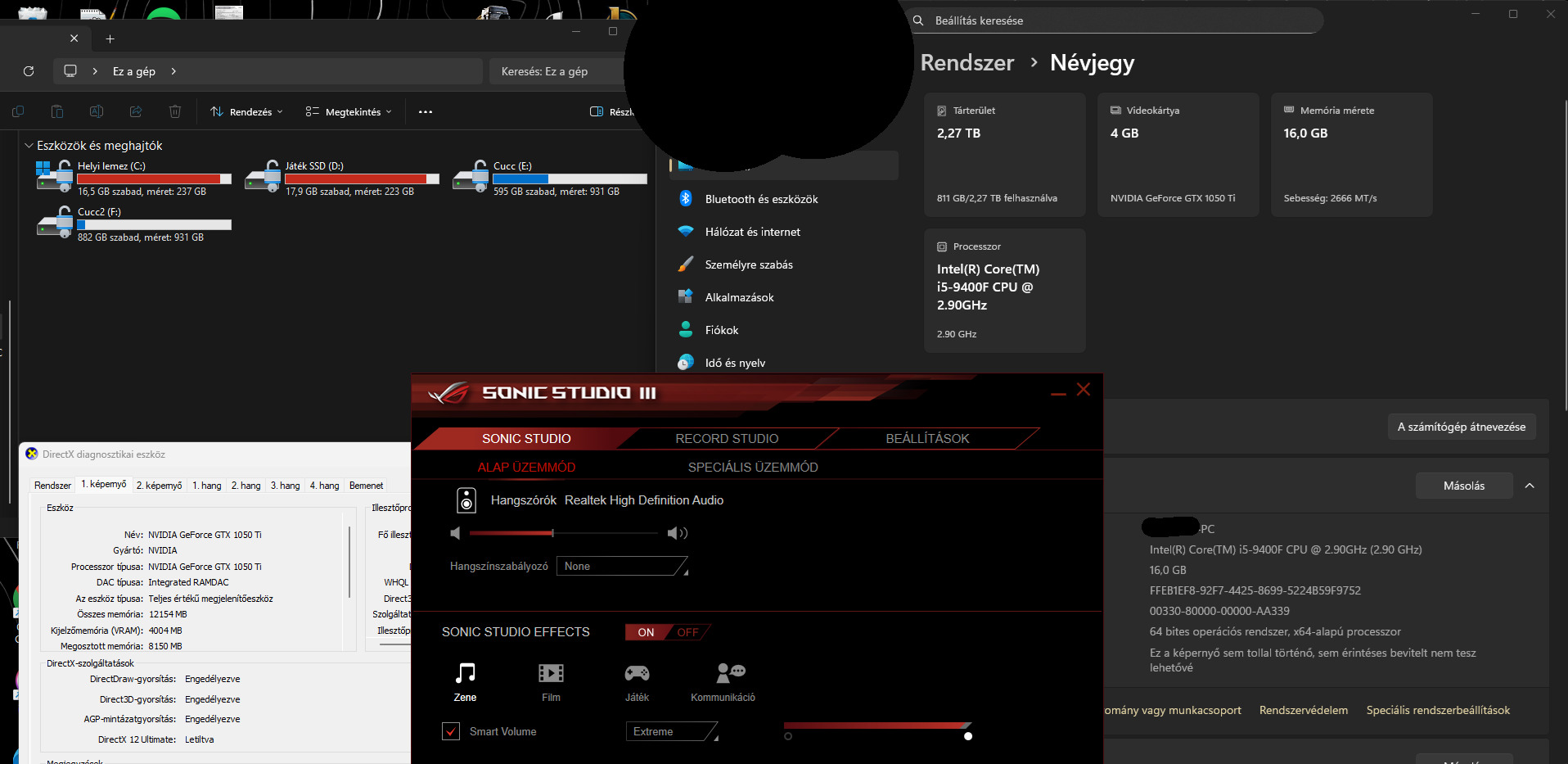
Task: Toggle the Részletek details pane in Explorer
Action: point(611,111)
